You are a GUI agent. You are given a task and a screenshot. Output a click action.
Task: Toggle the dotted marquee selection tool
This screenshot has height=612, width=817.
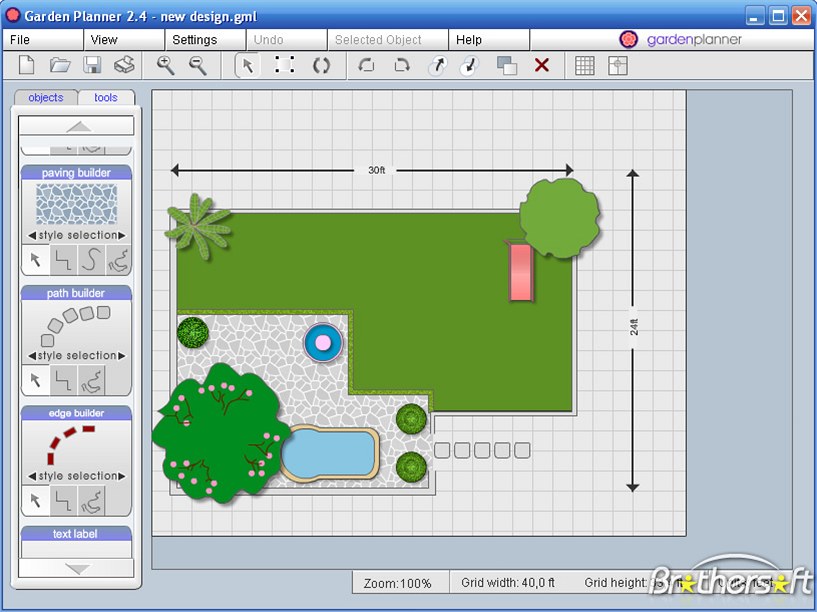pos(284,65)
